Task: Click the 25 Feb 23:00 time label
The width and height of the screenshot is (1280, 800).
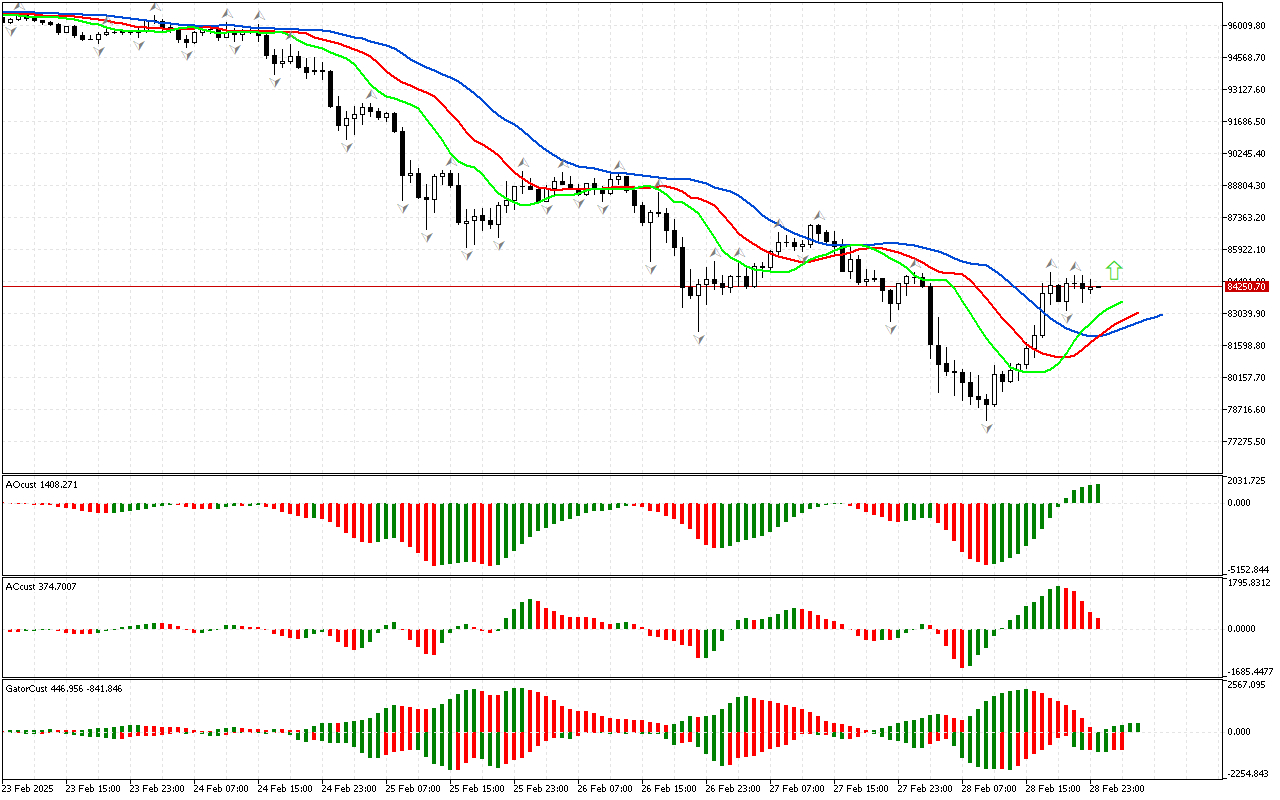Action: [x=541, y=789]
